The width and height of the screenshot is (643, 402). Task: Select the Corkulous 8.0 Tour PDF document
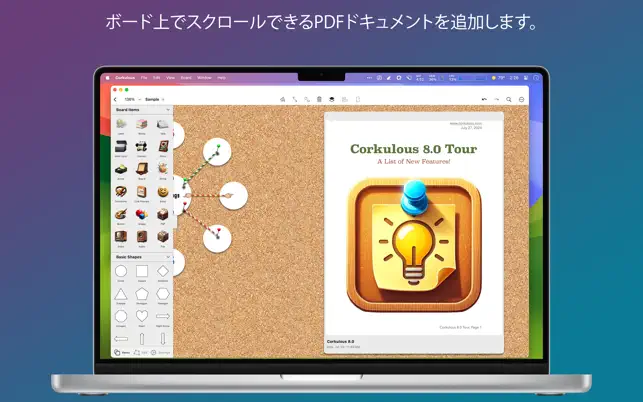coord(414,233)
